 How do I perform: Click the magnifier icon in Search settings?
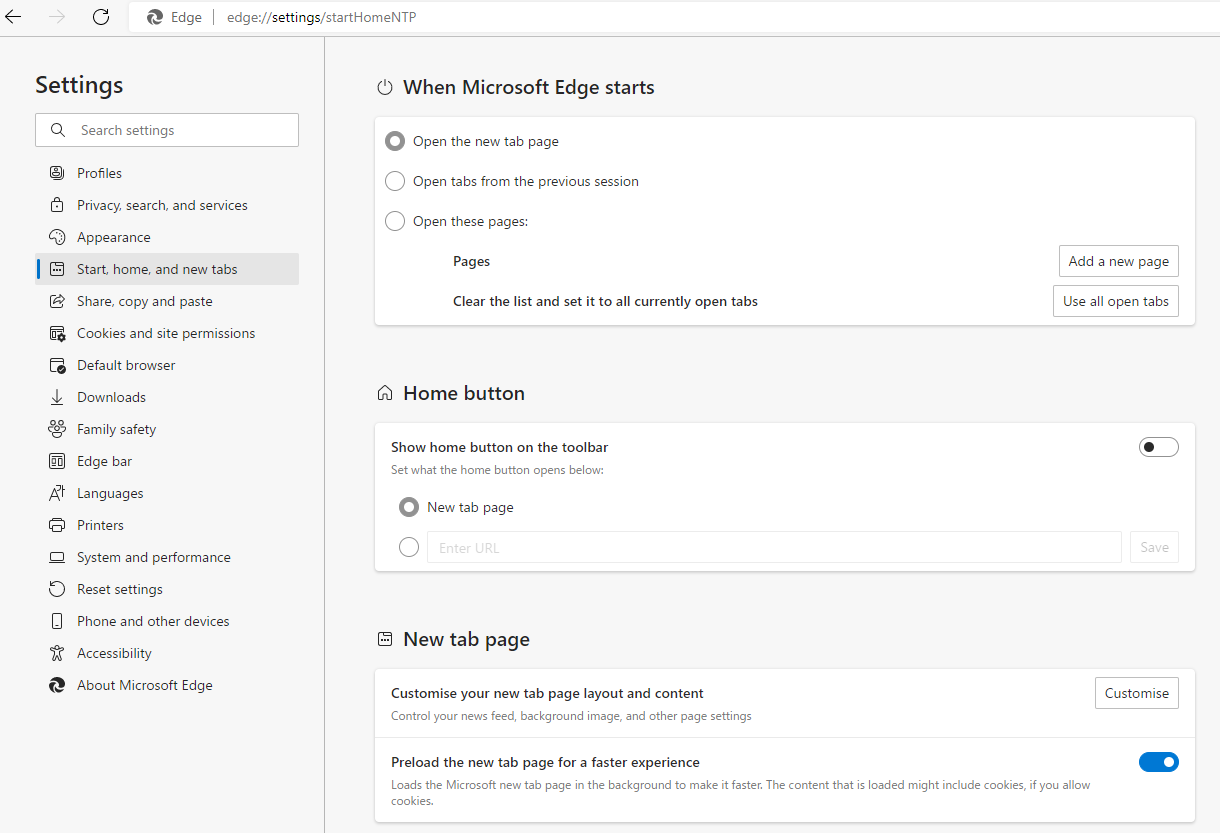click(60, 130)
